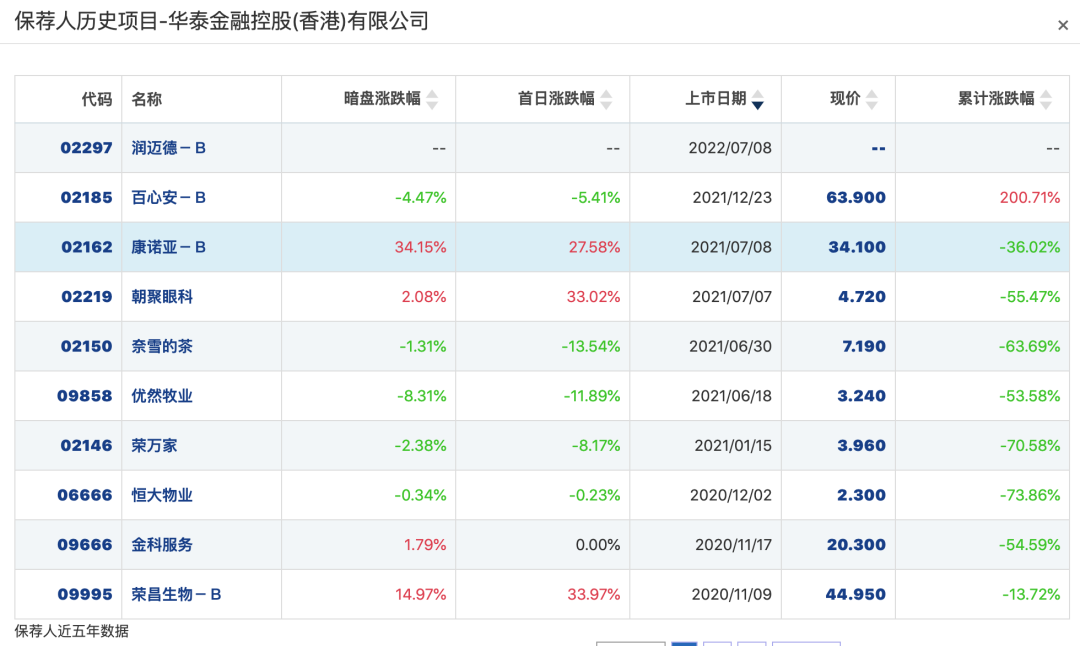Open the 润迈德－B stock name
This screenshot has height=646, width=1080.
coord(169,148)
